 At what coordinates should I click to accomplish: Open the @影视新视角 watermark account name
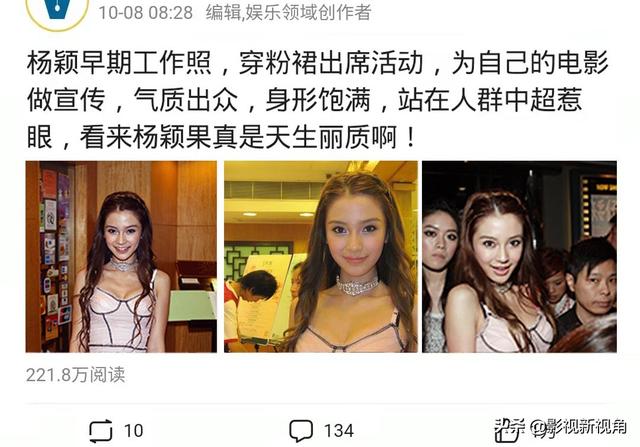[579, 427]
